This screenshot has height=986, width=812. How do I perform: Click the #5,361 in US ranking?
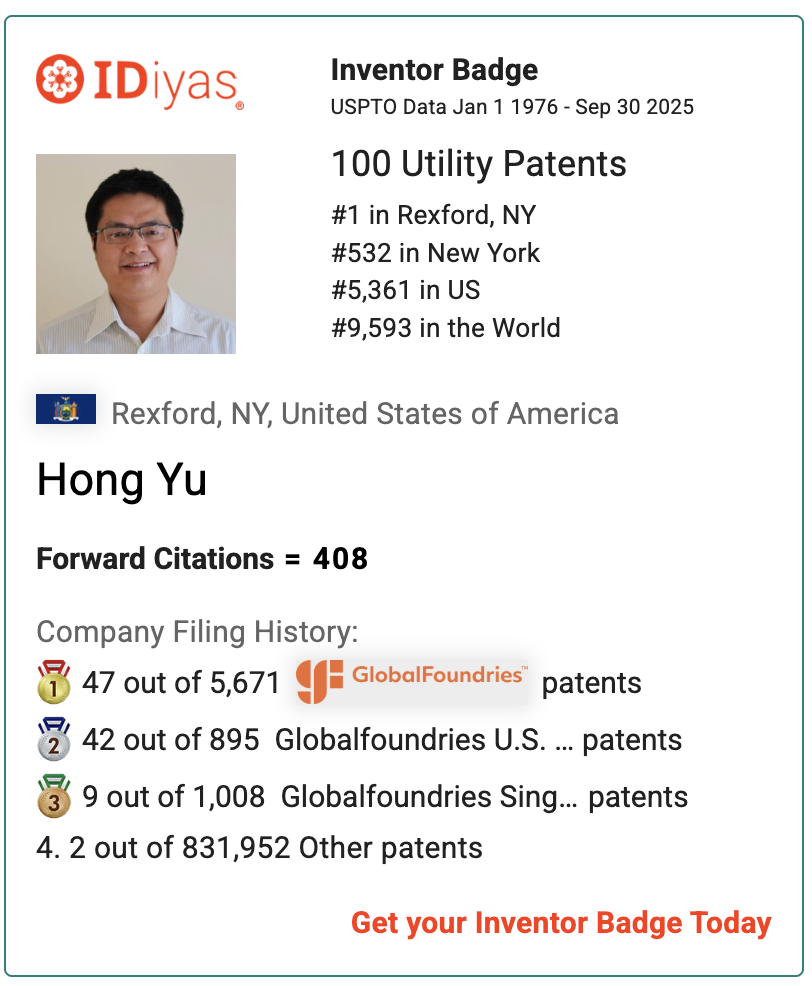405,290
